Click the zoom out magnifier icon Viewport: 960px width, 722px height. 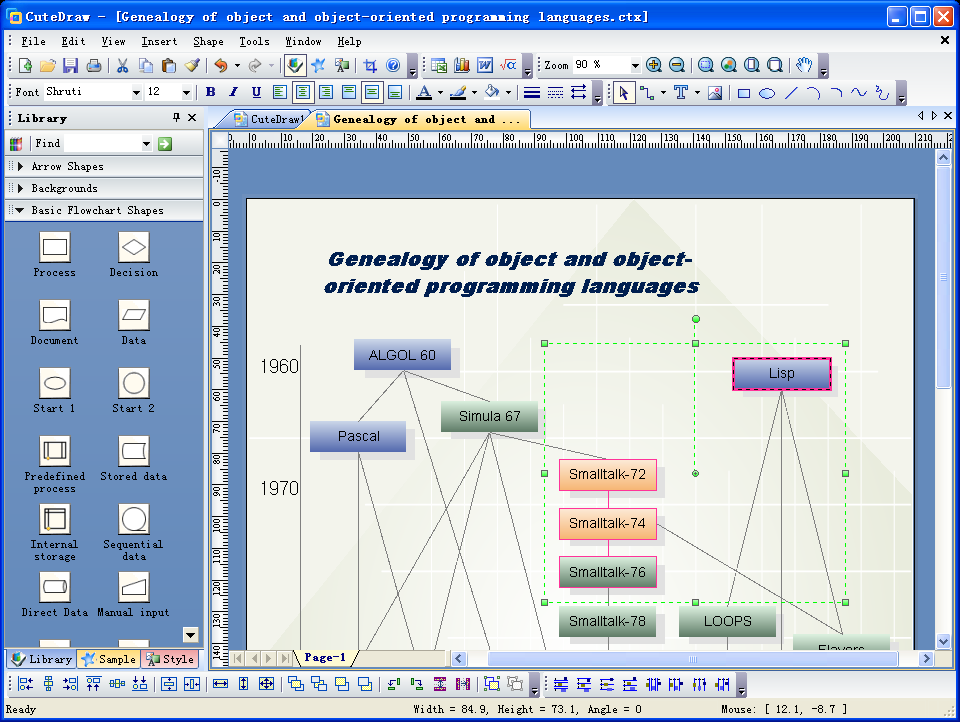(x=677, y=65)
